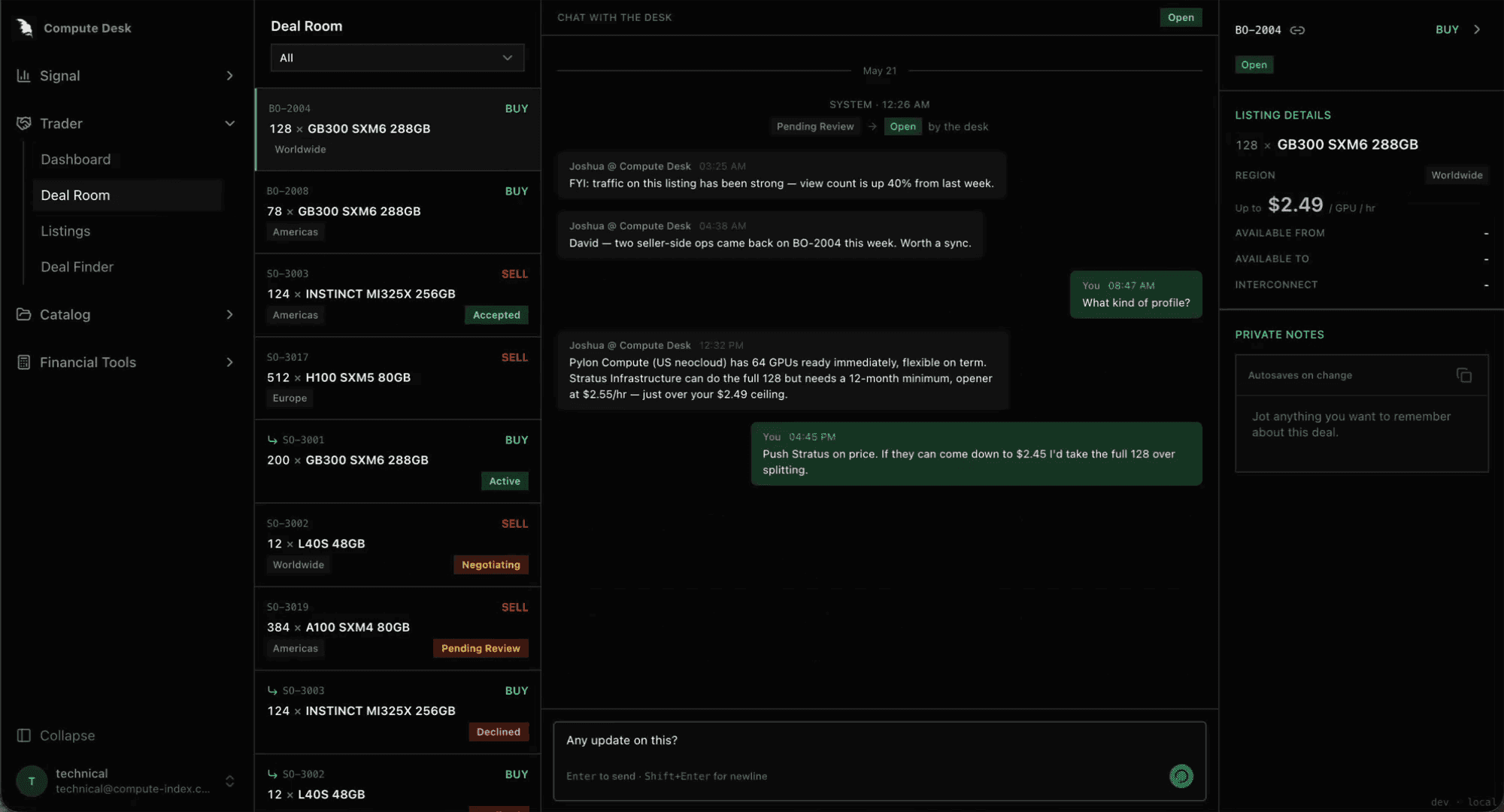Click the 'Push Stratus on price' message
Image resolution: width=1504 pixels, height=812 pixels.
(976, 454)
